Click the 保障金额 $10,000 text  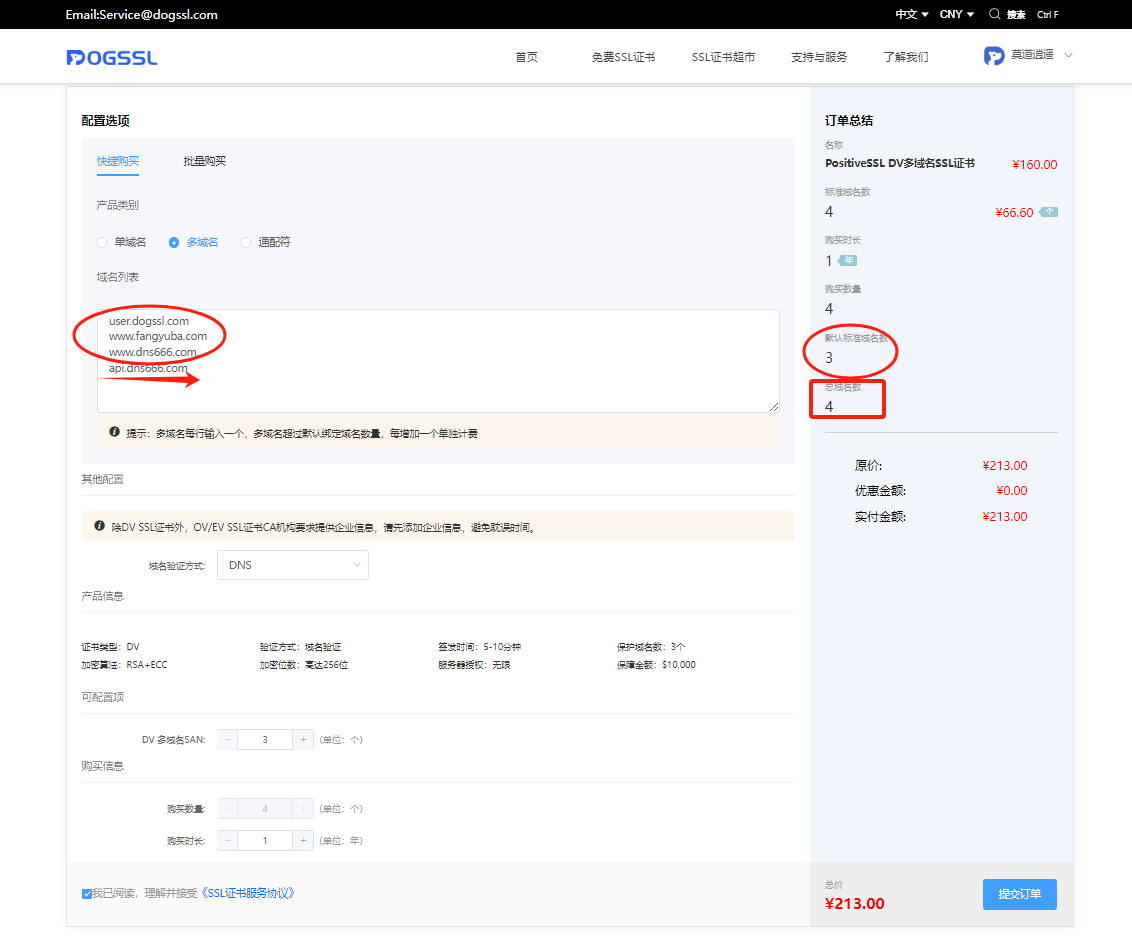point(656,664)
